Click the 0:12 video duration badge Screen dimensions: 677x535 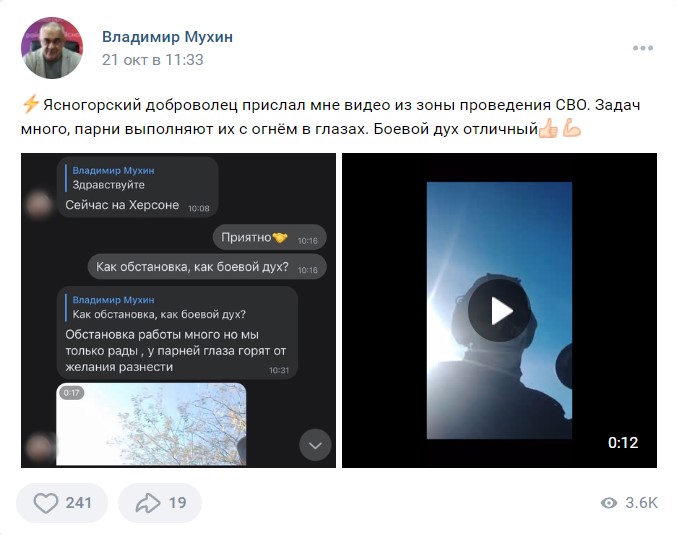pos(623,443)
